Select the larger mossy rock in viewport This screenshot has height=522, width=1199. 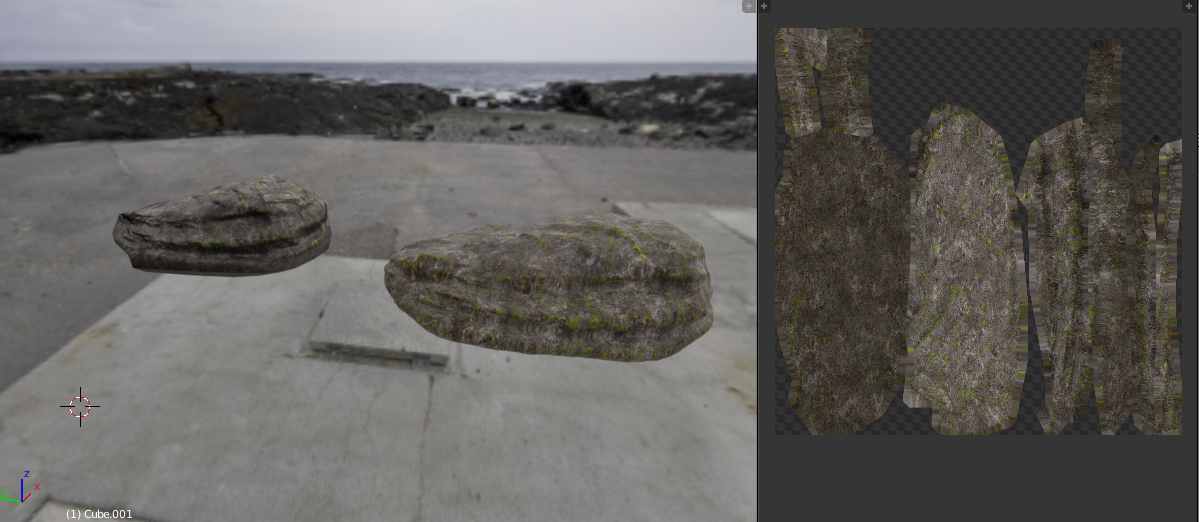click(548, 287)
